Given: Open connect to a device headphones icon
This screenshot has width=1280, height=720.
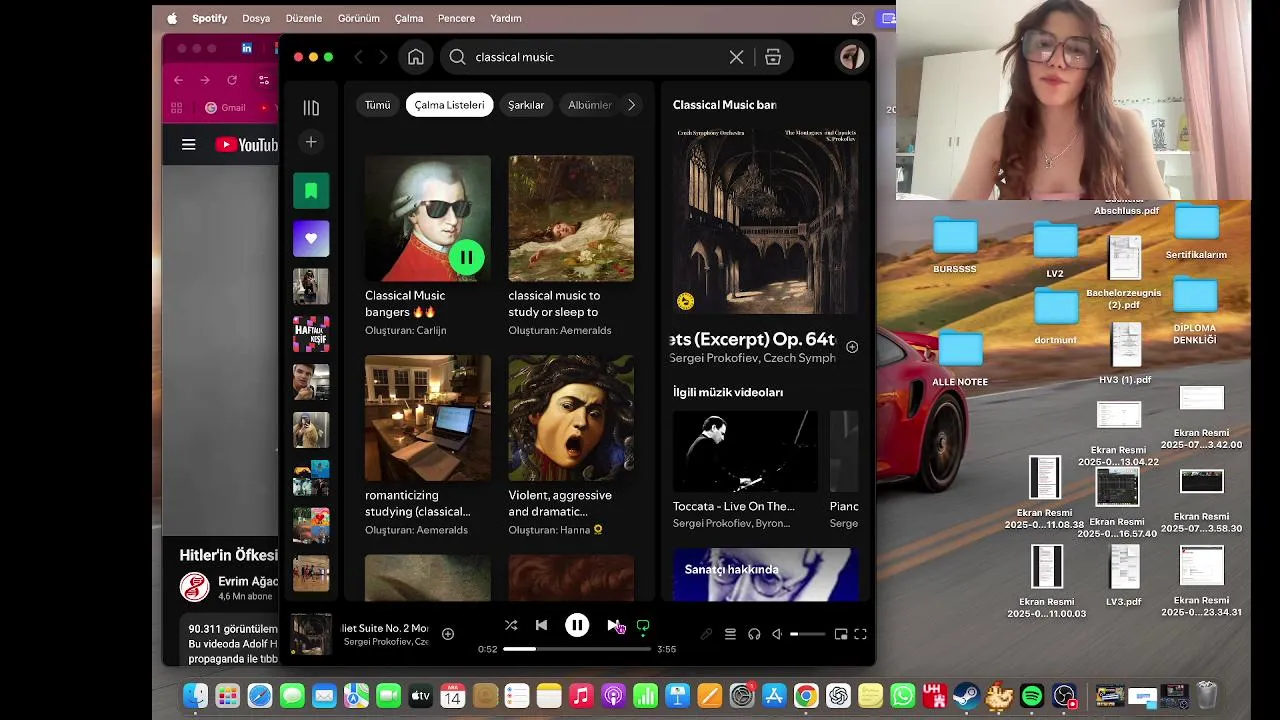Looking at the screenshot, I should (x=754, y=634).
